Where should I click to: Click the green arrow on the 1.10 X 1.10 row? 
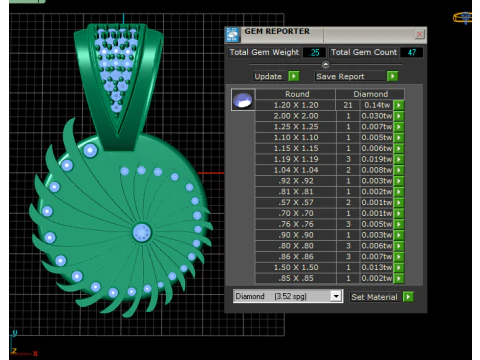399,138
